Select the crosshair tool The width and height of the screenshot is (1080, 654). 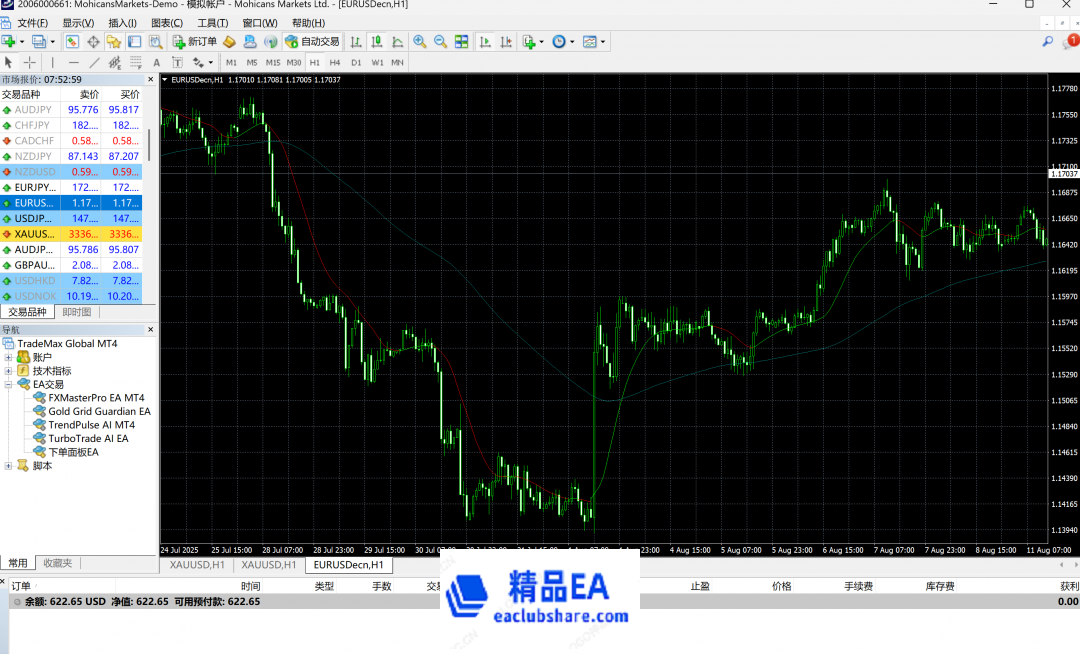30,63
